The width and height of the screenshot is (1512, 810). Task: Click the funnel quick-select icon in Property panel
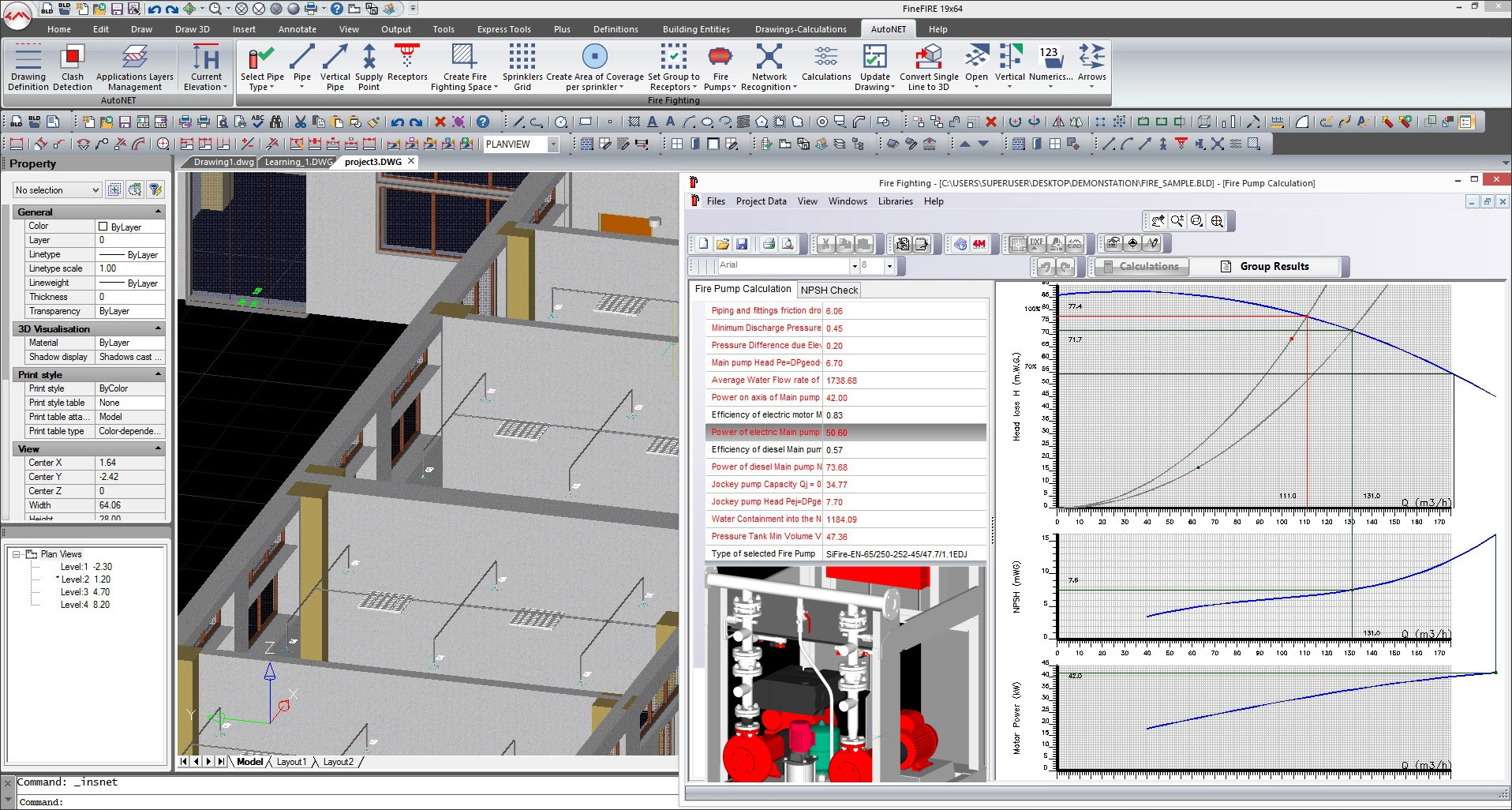(155, 189)
